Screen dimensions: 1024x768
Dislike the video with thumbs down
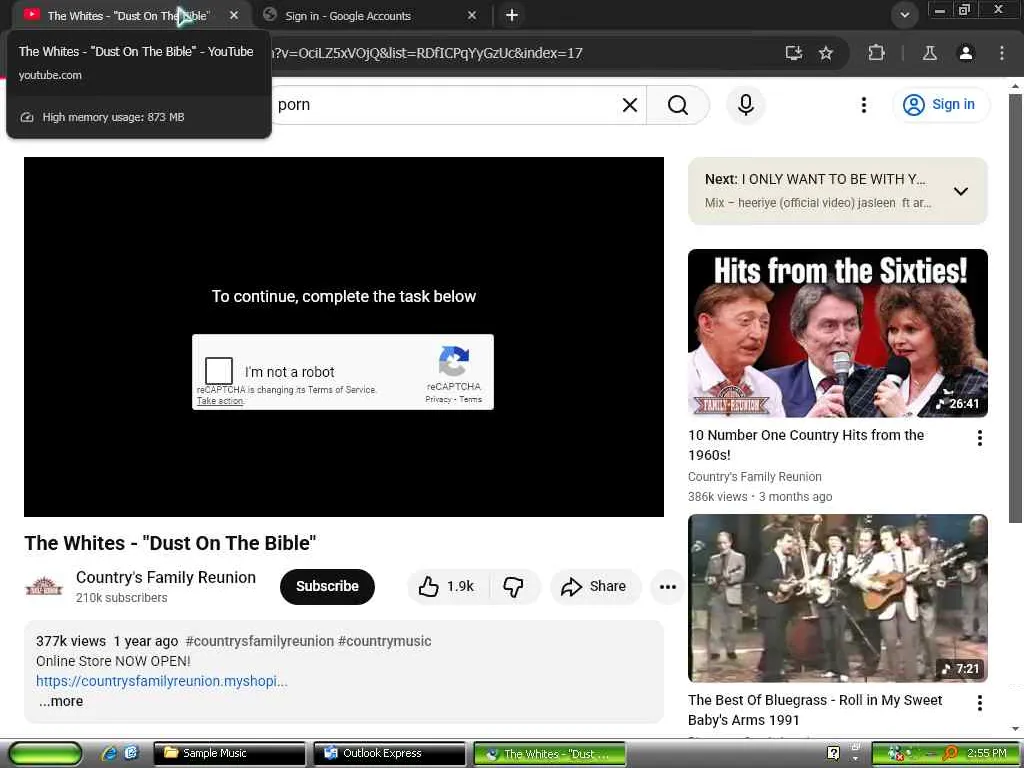point(514,586)
